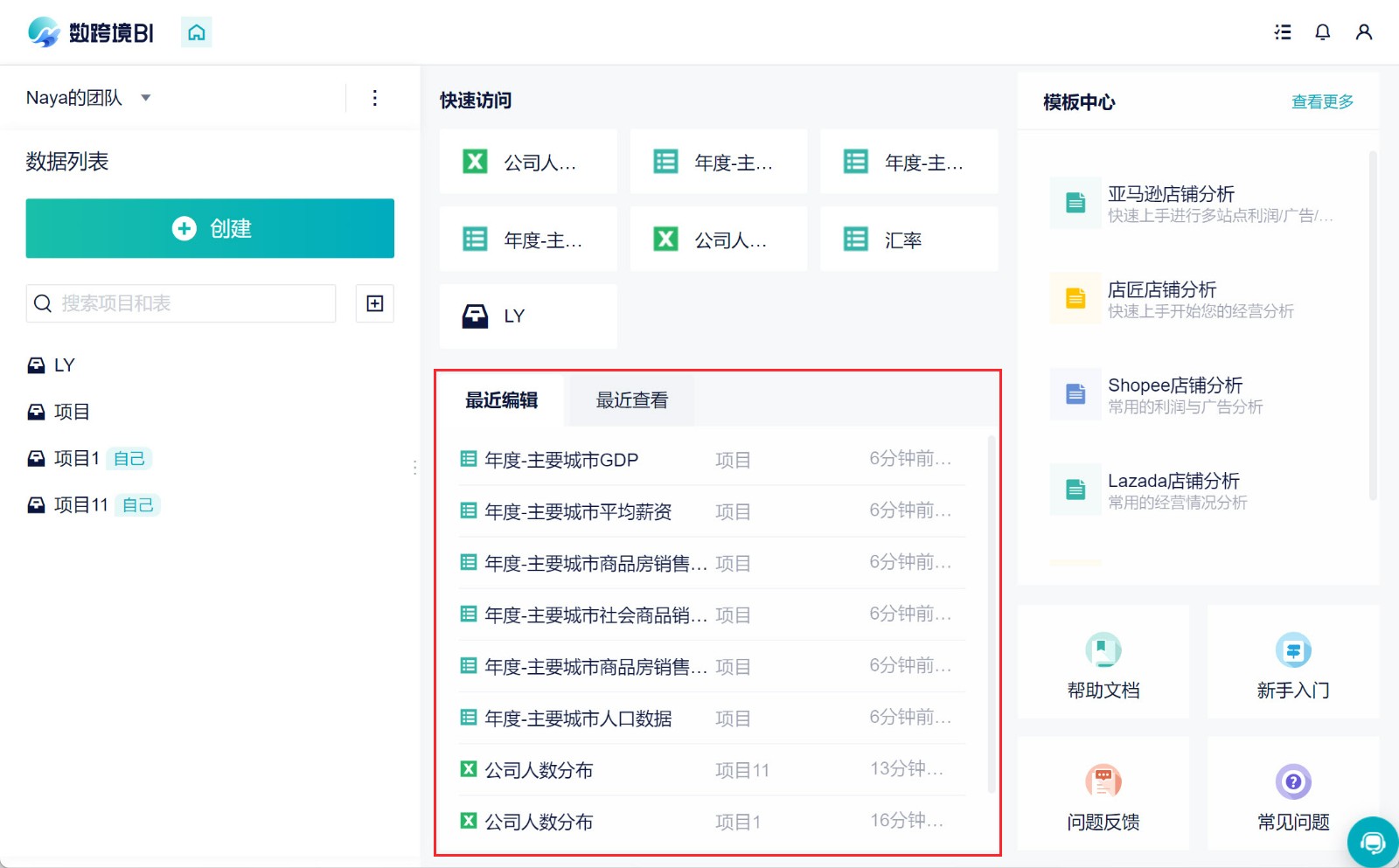Switch to the 最近编辑 tab
The height and width of the screenshot is (868, 1399).
pyautogui.click(x=502, y=400)
